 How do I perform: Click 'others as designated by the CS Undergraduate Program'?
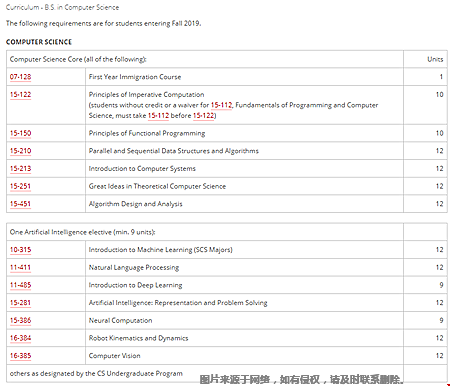96,373
